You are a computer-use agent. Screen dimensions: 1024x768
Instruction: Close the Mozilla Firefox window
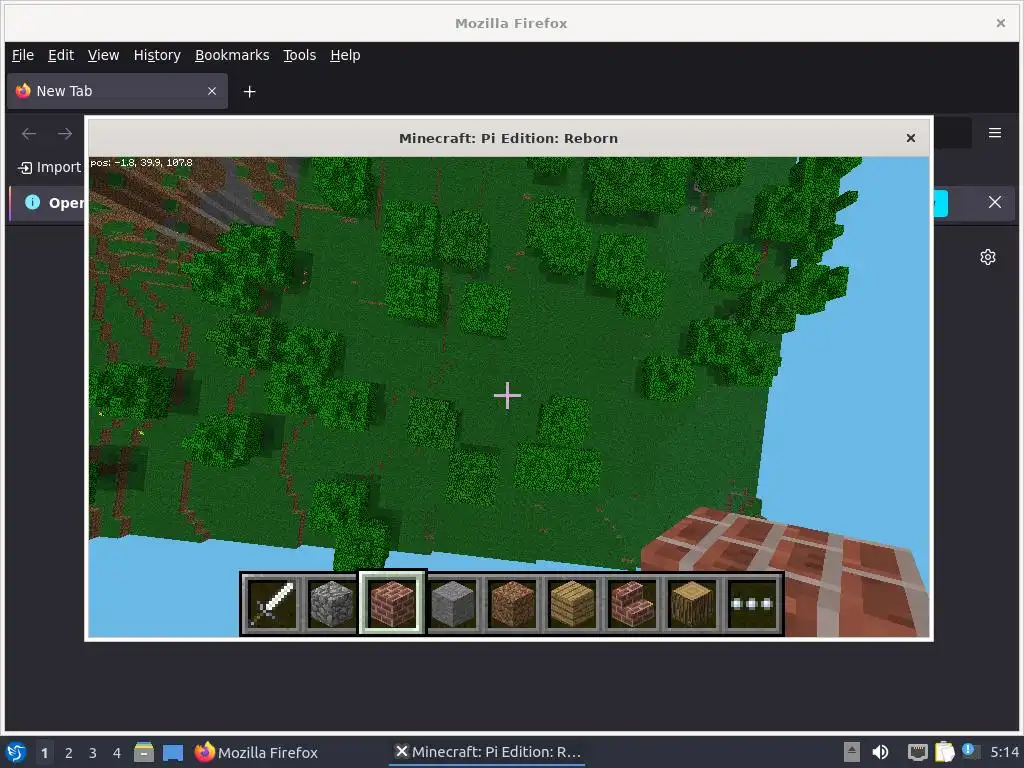point(1000,23)
